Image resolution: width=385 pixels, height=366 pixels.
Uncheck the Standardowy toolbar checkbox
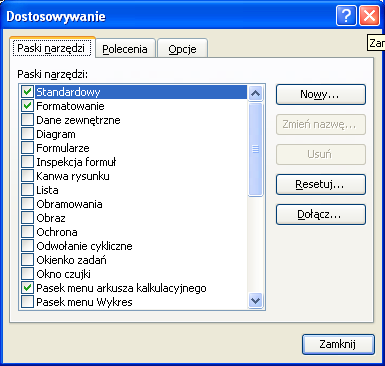coord(27,92)
